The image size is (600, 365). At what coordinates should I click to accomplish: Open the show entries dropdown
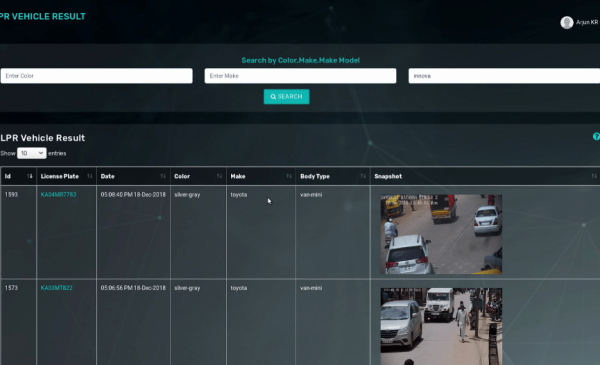click(32, 153)
